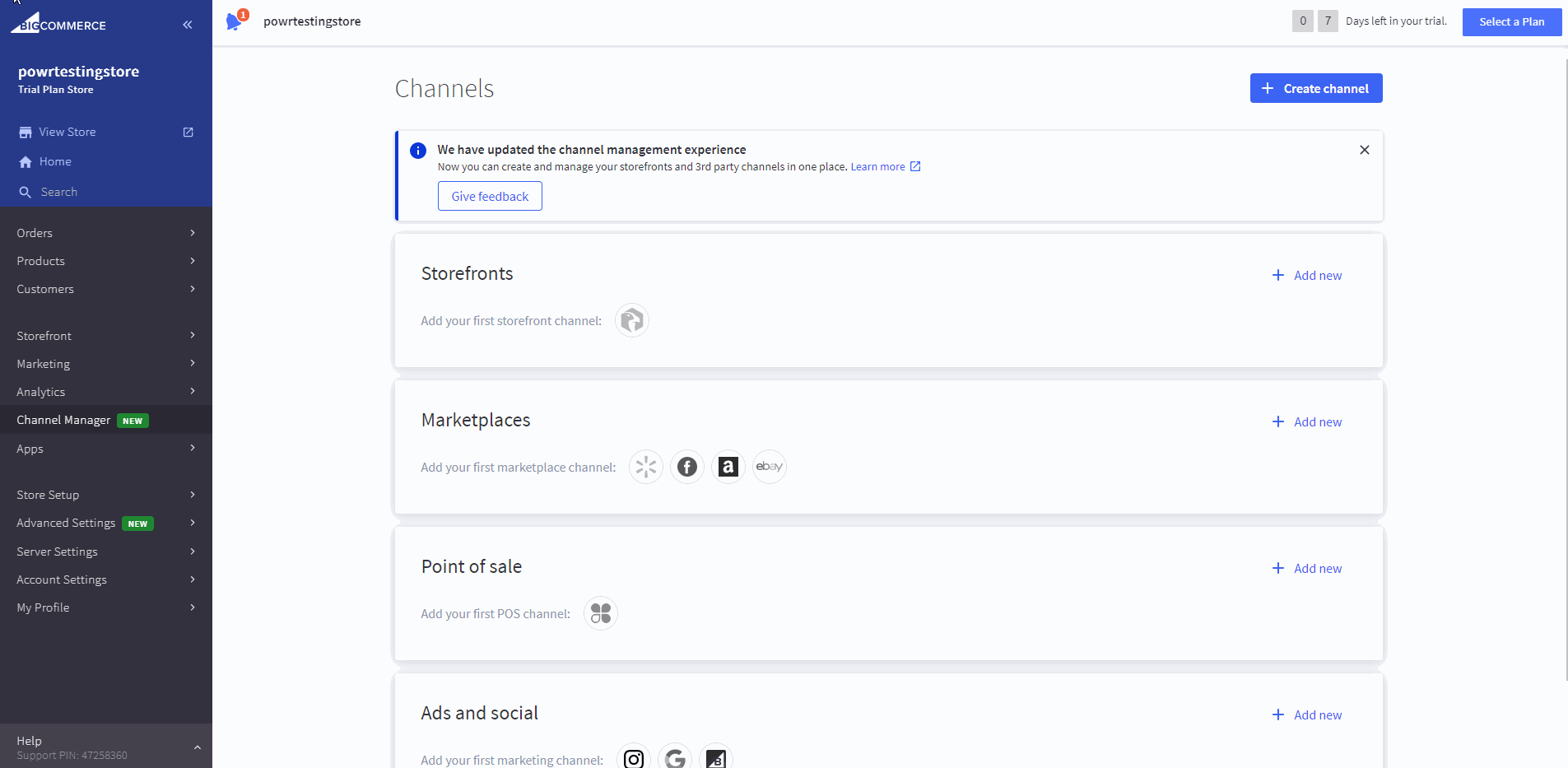This screenshot has height=768, width=1568.
Task: Click the Select a Plan button
Action: tap(1511, 22)
